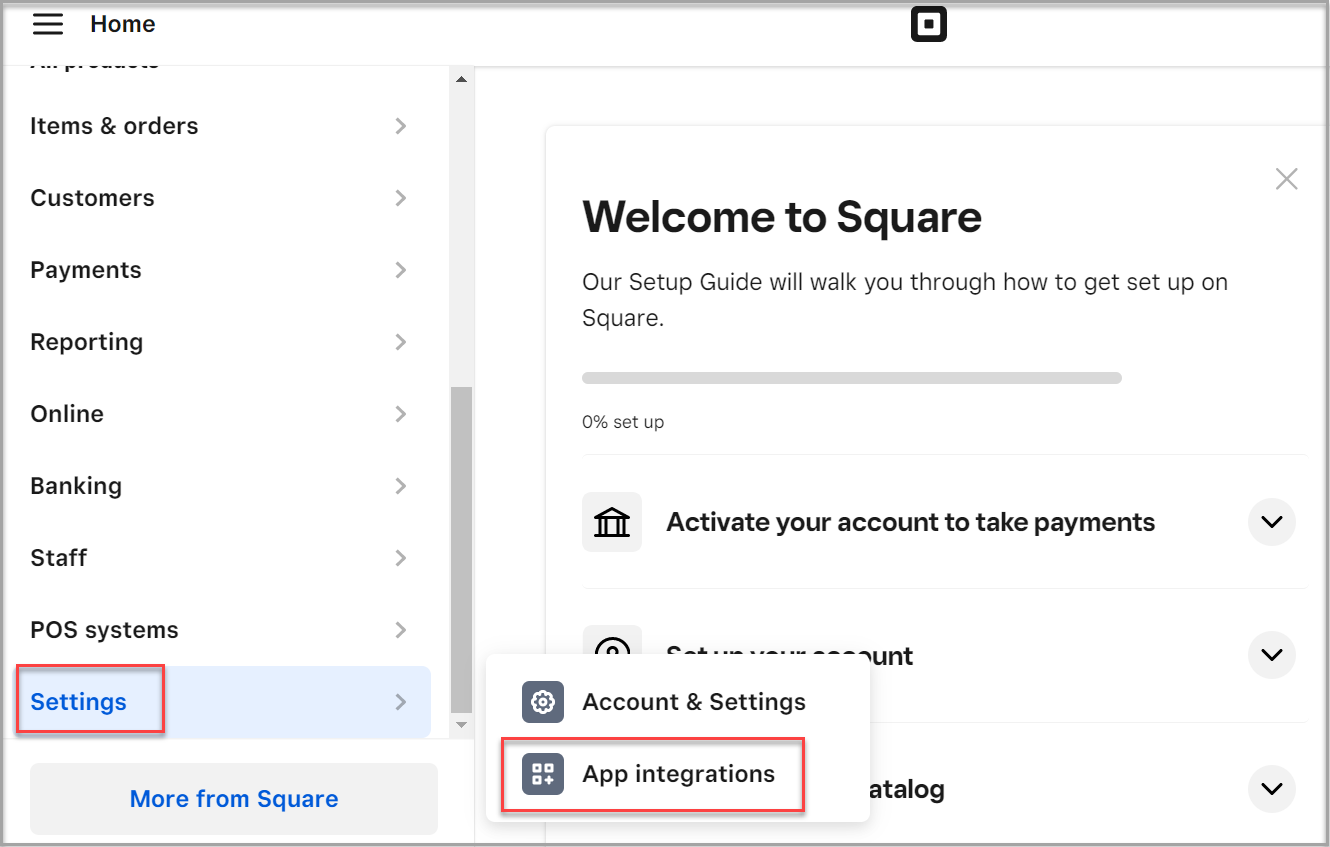
Task: Click the setup progress bar
Action: pyautogui.click(x=852, y=378)
